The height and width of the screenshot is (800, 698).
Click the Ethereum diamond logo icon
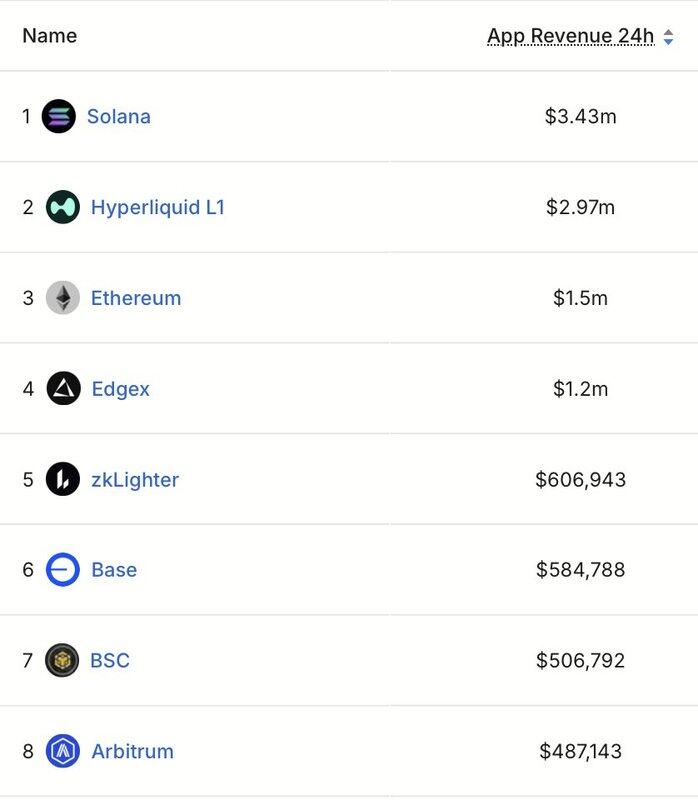pyautogui.click(x=63, y=298)
